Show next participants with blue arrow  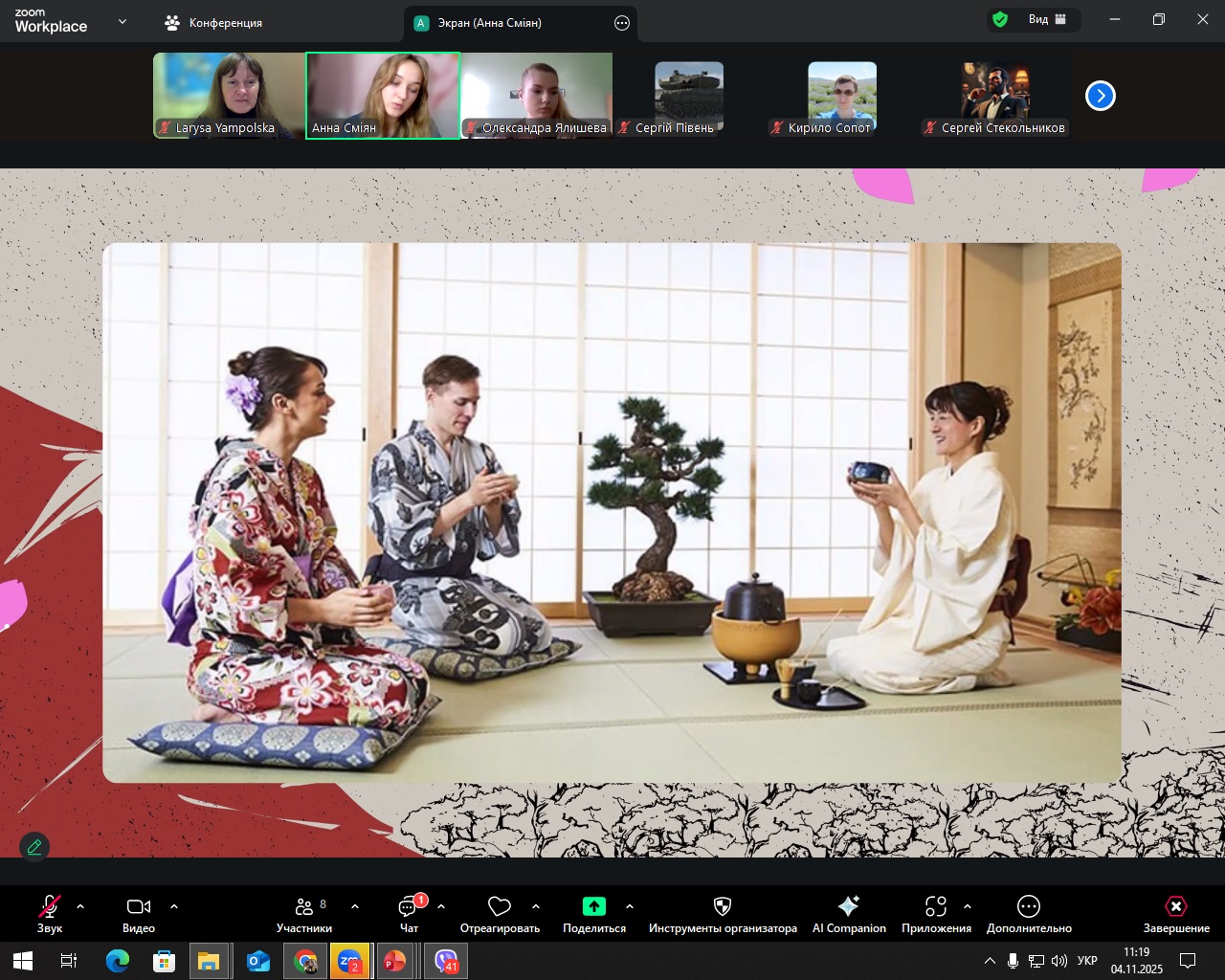(1101, 96)
